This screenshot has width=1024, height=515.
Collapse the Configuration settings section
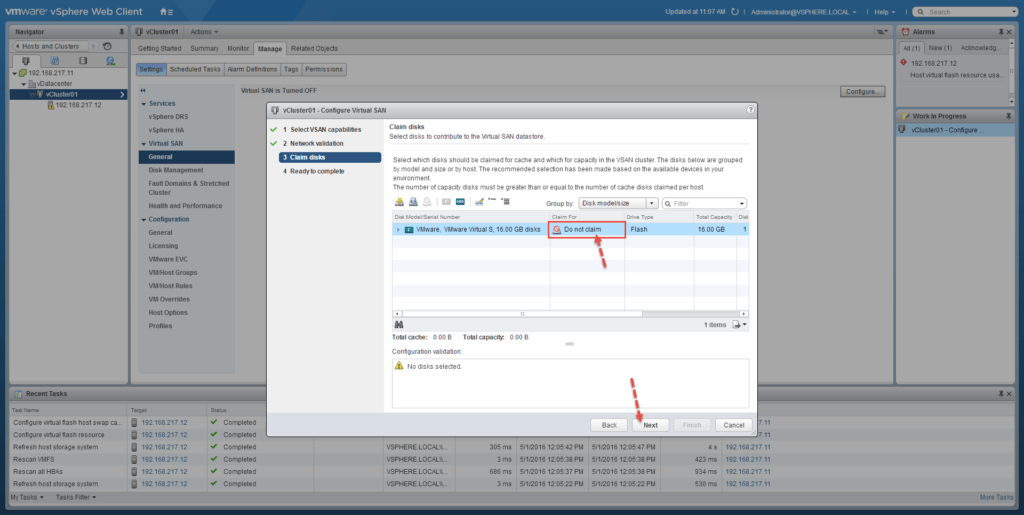144,219
